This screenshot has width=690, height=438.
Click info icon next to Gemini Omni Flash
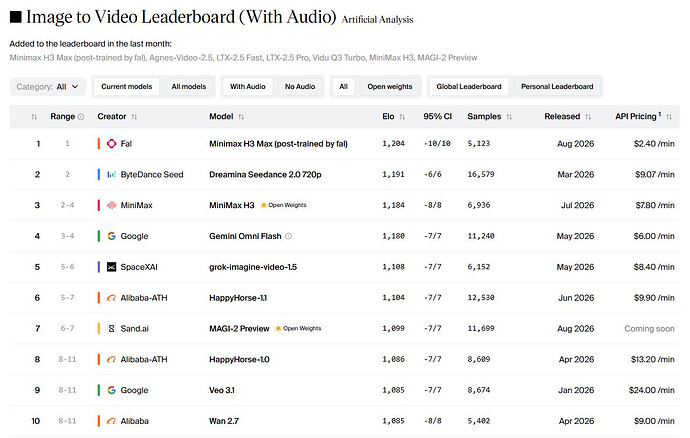click(288, 236)
